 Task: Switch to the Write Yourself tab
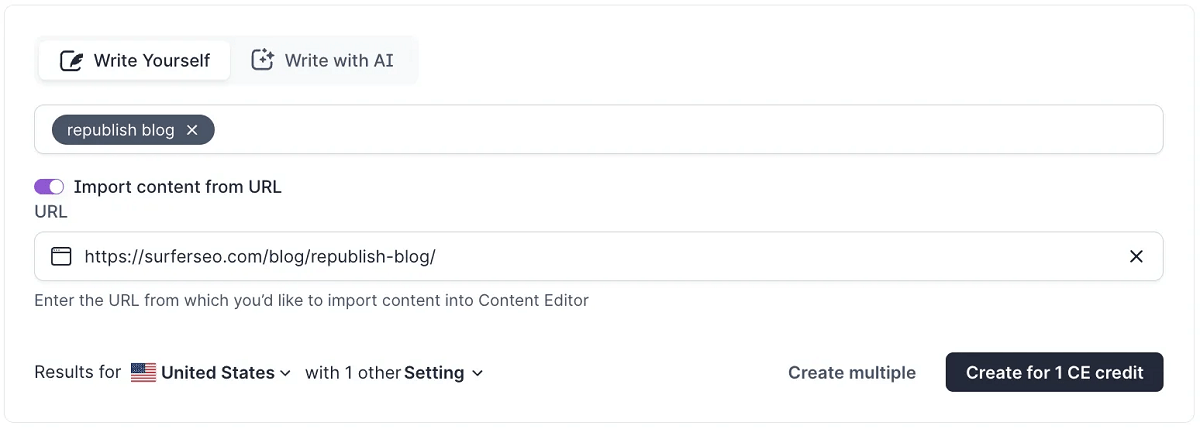click(135, 61)
